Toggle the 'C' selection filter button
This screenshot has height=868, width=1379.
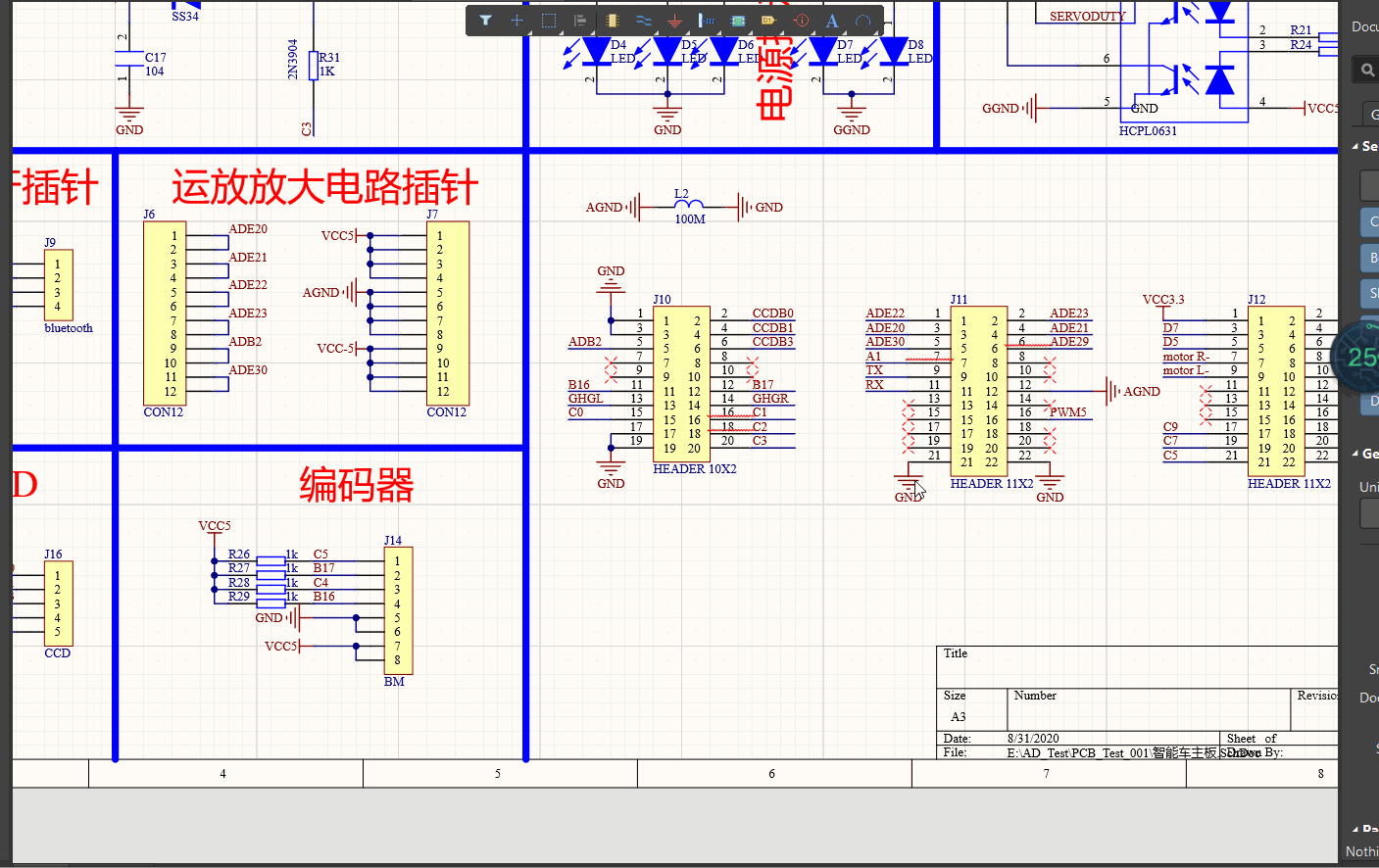(1371, 221)
